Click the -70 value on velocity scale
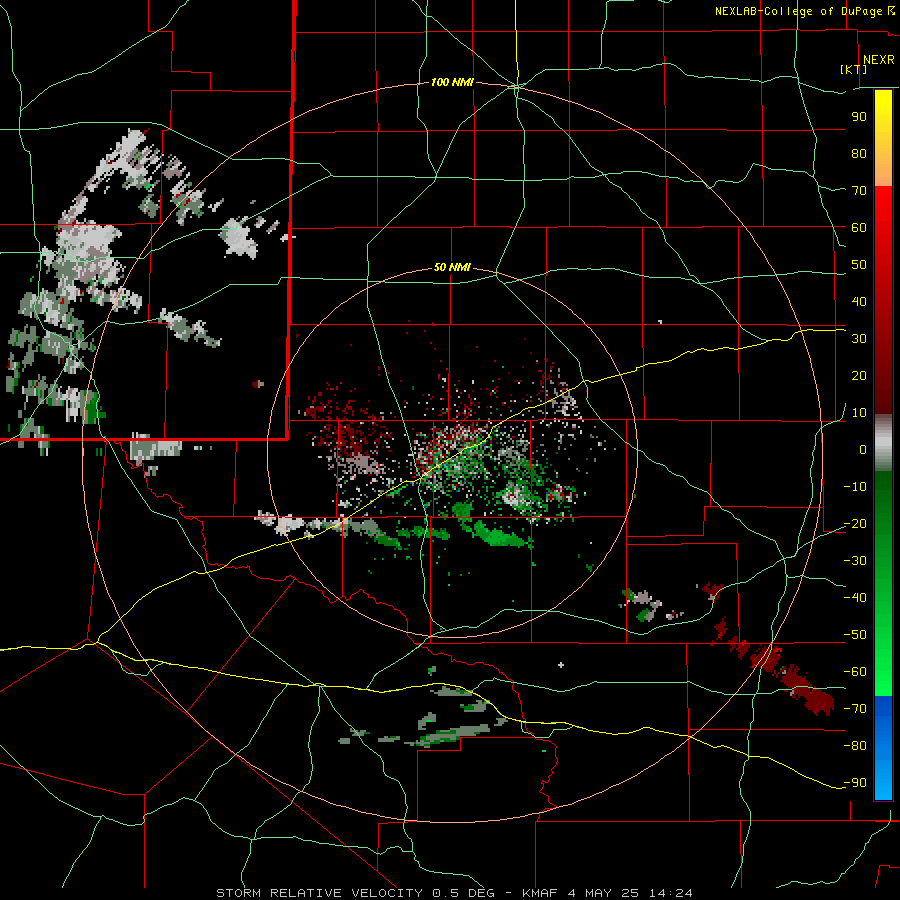 coord(855,709)
